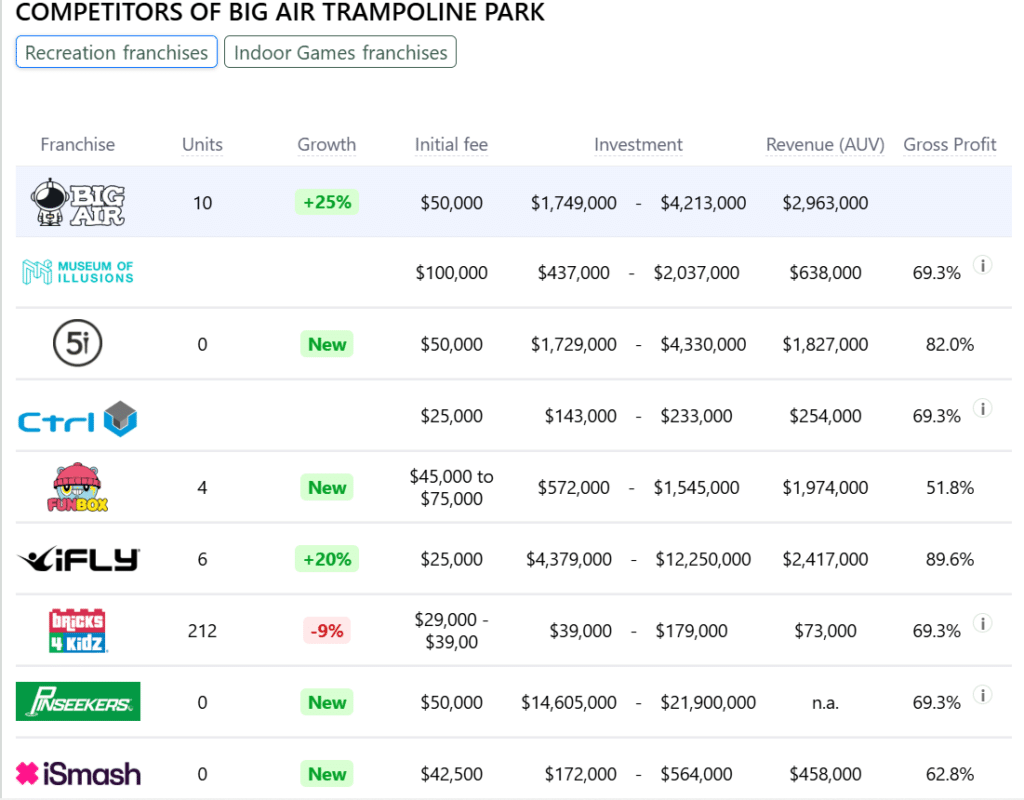Select Ctrl V revenue value $254,000
Viewport: 1024px width, 800px height.
(825, 416)
